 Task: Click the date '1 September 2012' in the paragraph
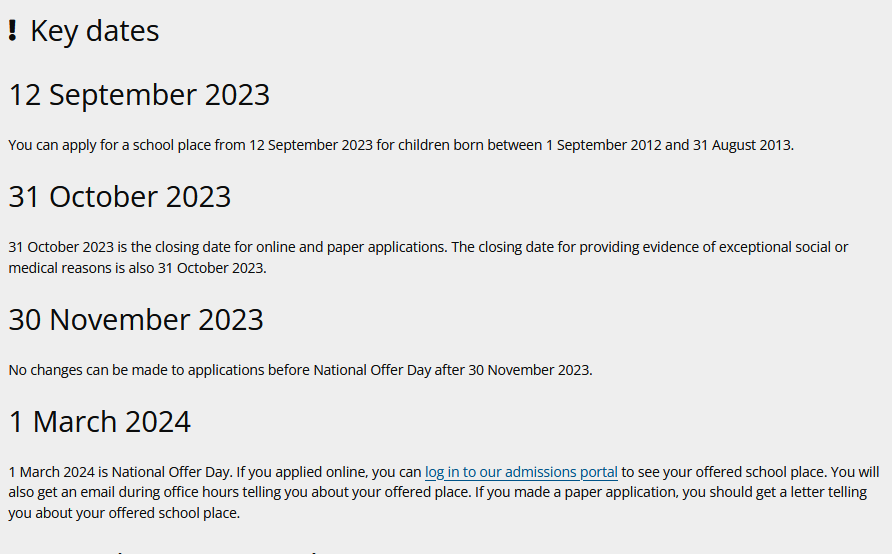point(604,145)
